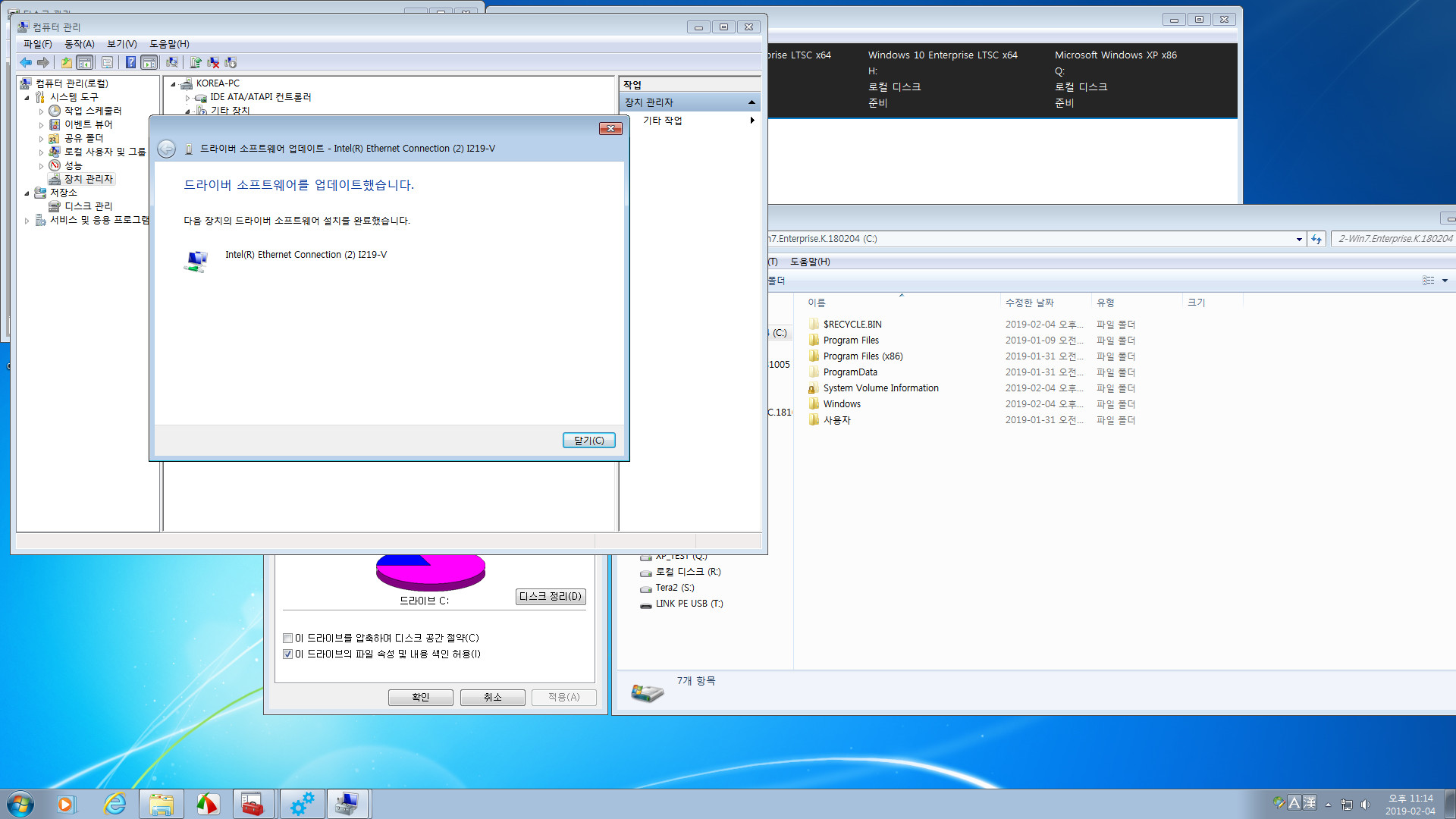The width and height of the screenshot is (1456, 819).
Task: Click Close (닫기) button in driver dialog
Action: (x=588, y=441)
